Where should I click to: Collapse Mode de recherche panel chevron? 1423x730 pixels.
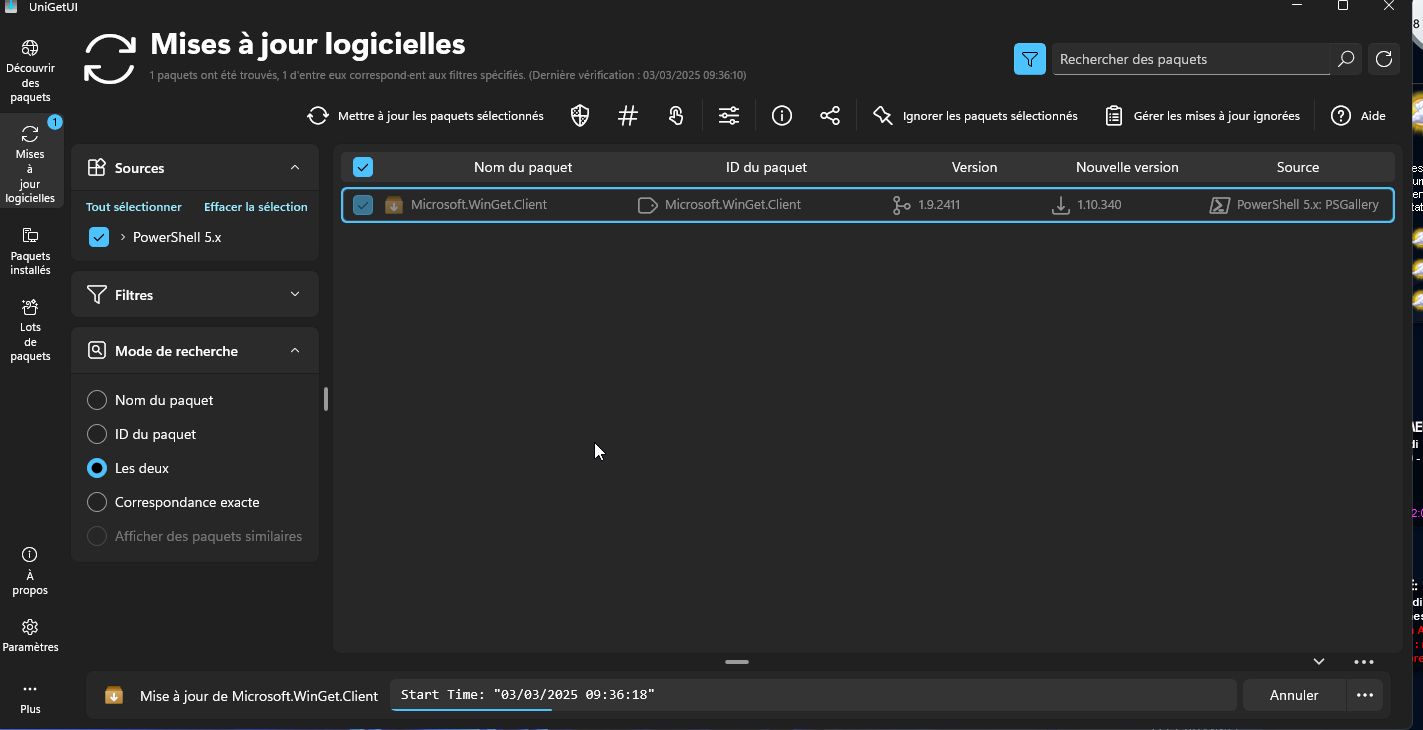point(295,351)
